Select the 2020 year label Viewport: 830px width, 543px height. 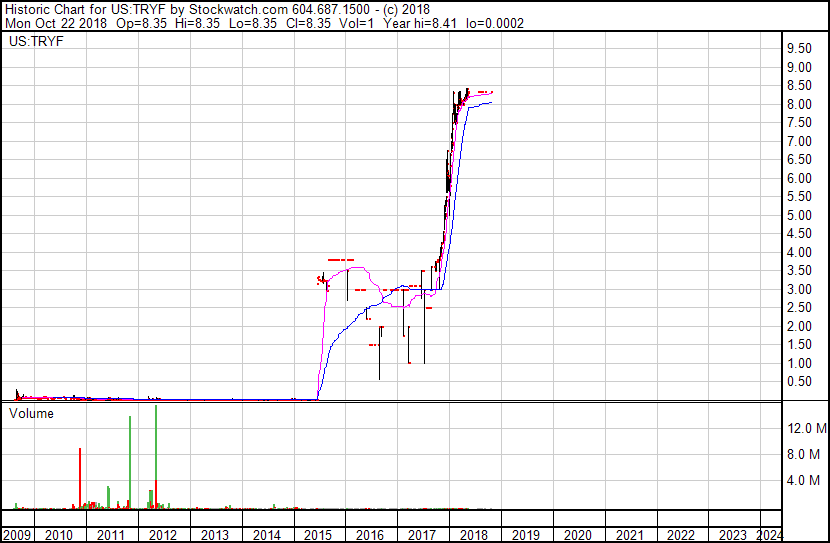[578, 535]
